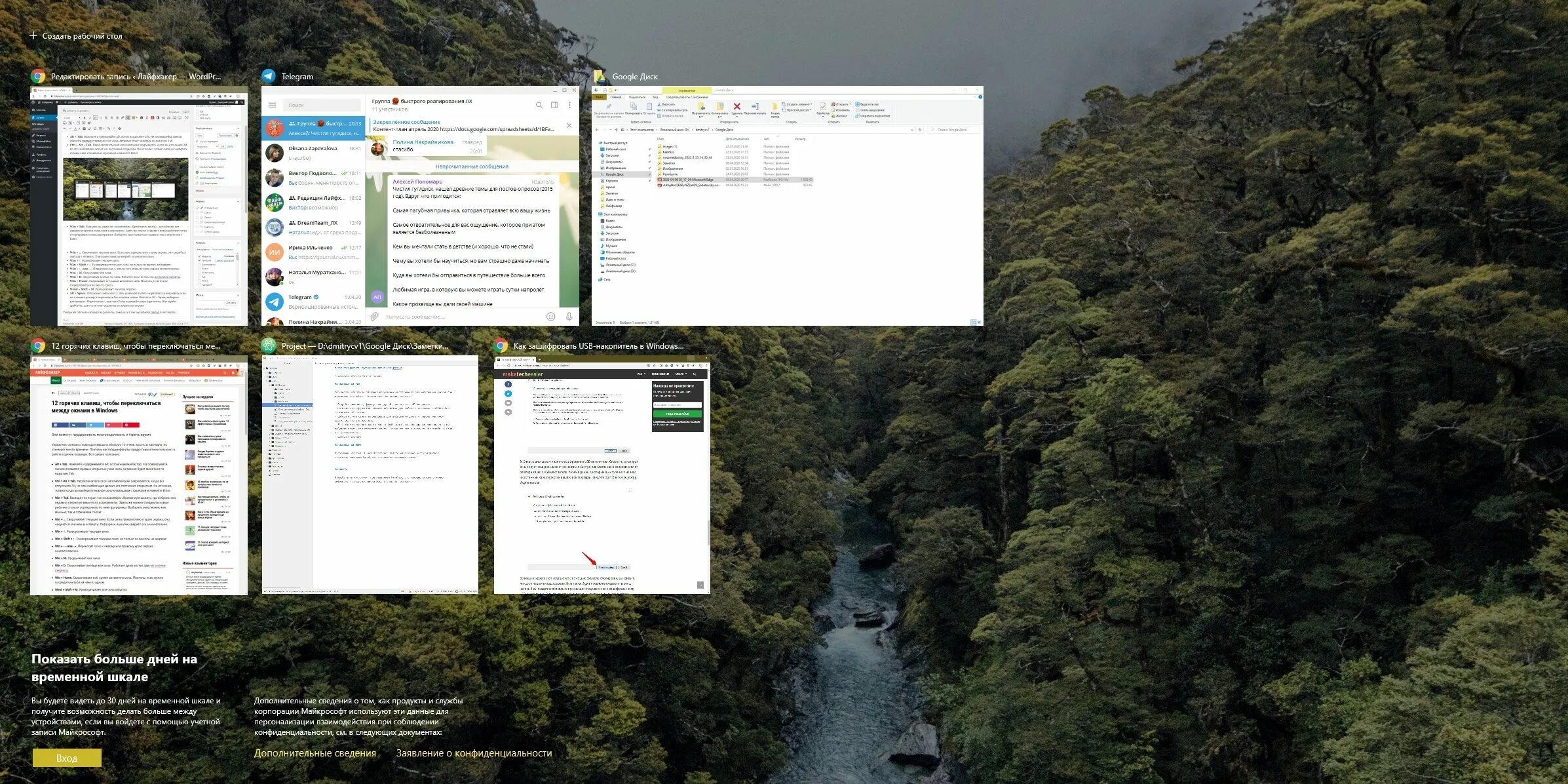Open the Дополнительные сведения link
The height and width of the screenshot is (784, 1568).
315,753
